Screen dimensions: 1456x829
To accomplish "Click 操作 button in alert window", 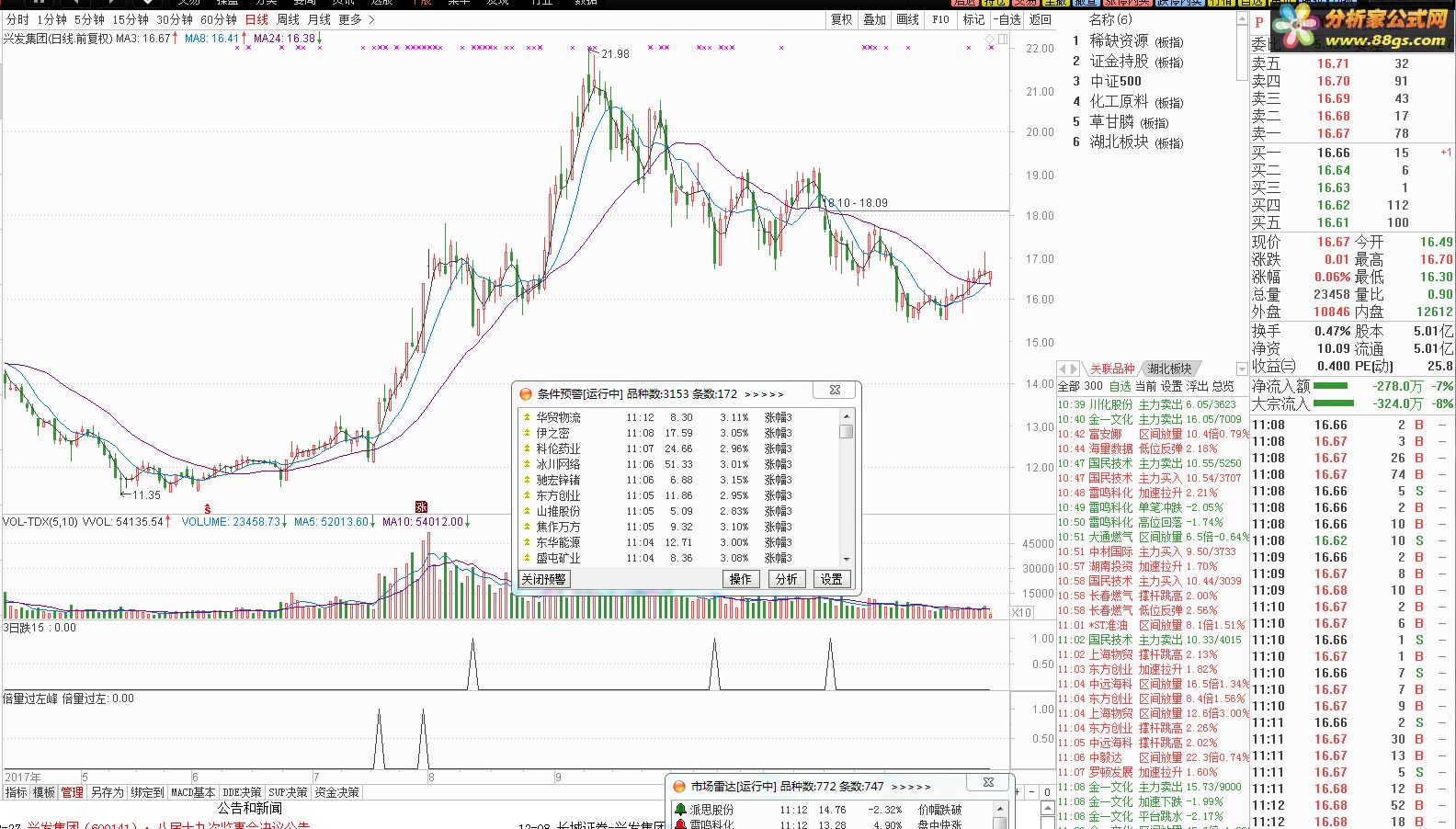I will pos(741,579).
